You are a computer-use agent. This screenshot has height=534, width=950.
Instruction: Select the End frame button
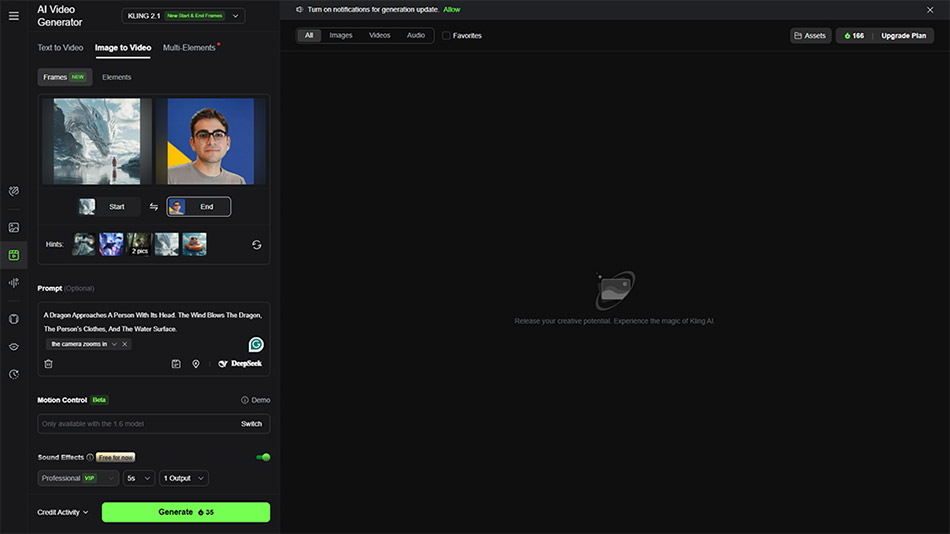pos(199,207)
